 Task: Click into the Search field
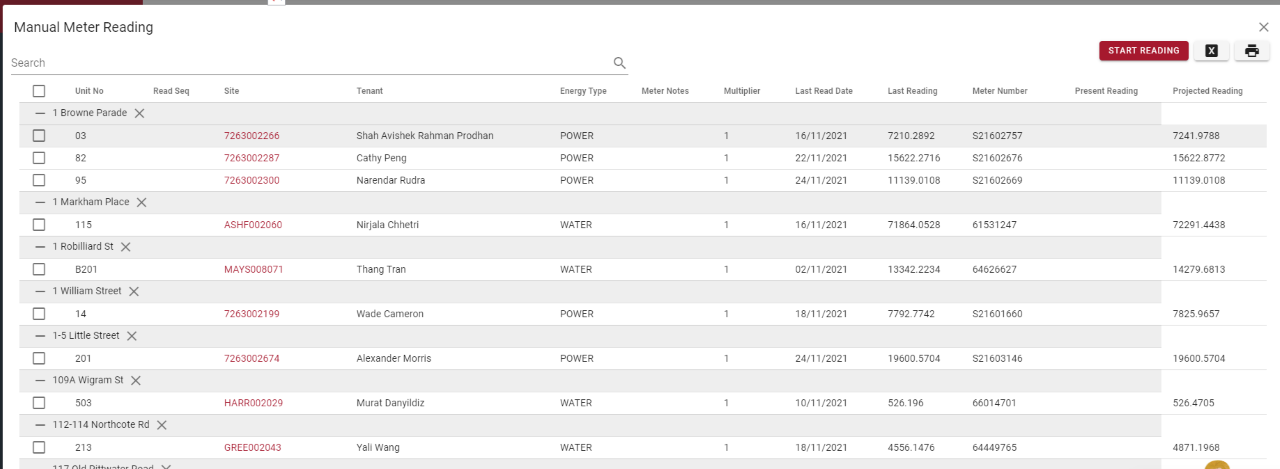[300, 63]
